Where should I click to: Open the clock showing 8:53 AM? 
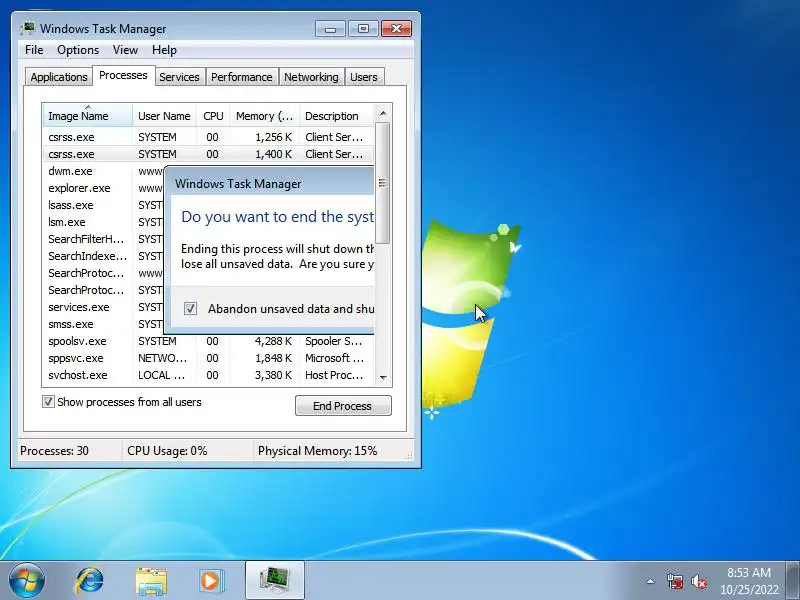[x=749, y=581]
